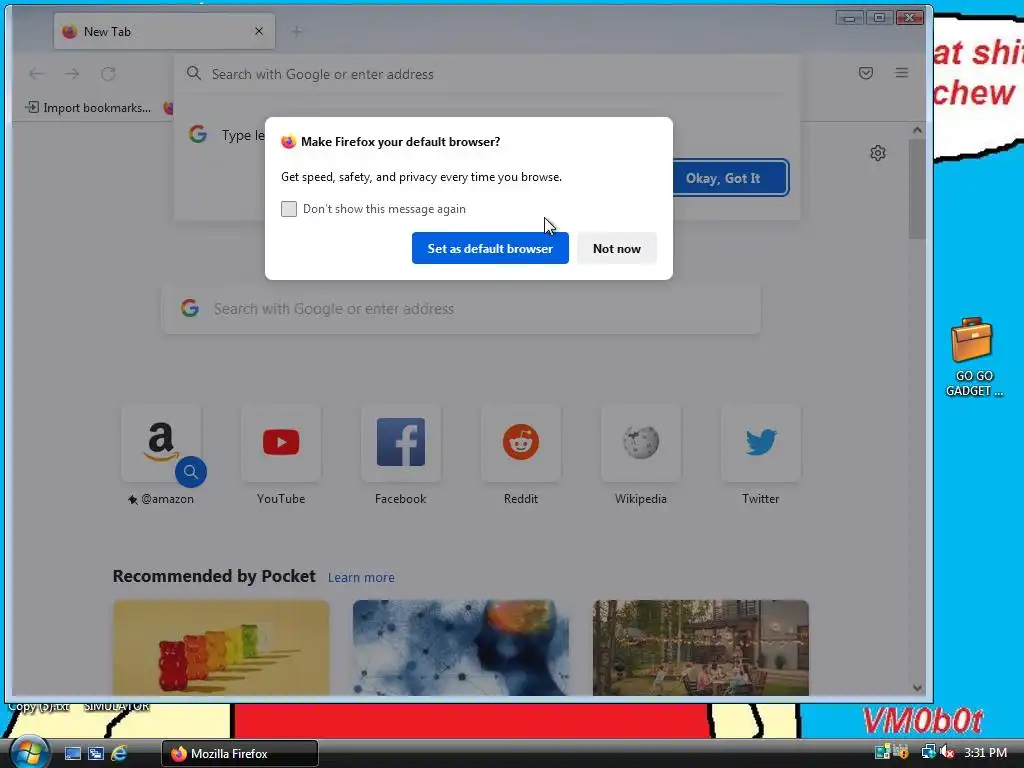Open the Firefox hamburger application menu
Image resolution: width=1024 pixels, height=768 pixels.
[x=902, y=73]
